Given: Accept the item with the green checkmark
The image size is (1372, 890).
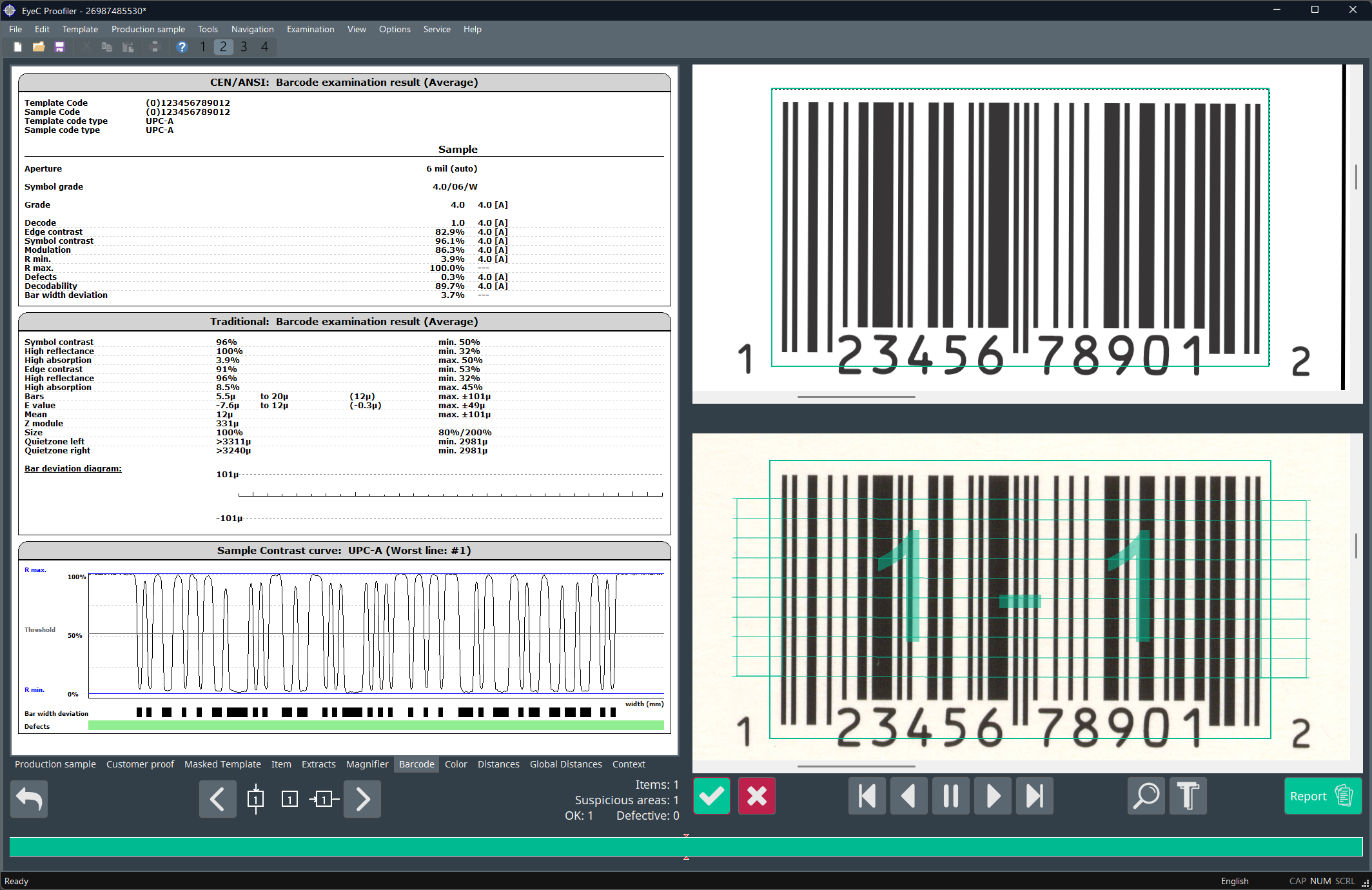Looking at the screenshot, I should pos(712,796).
